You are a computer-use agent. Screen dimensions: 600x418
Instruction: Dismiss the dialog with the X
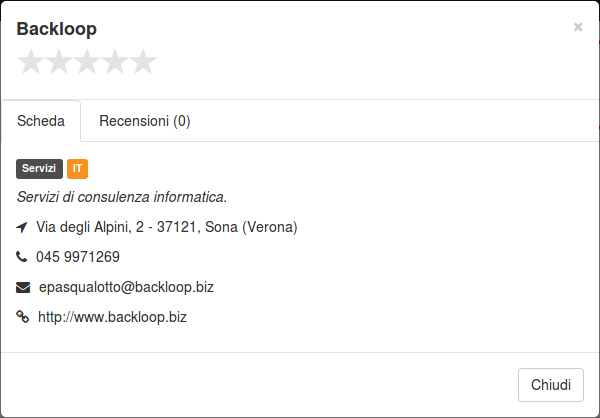pyautogui.click(x=578, y=27)
